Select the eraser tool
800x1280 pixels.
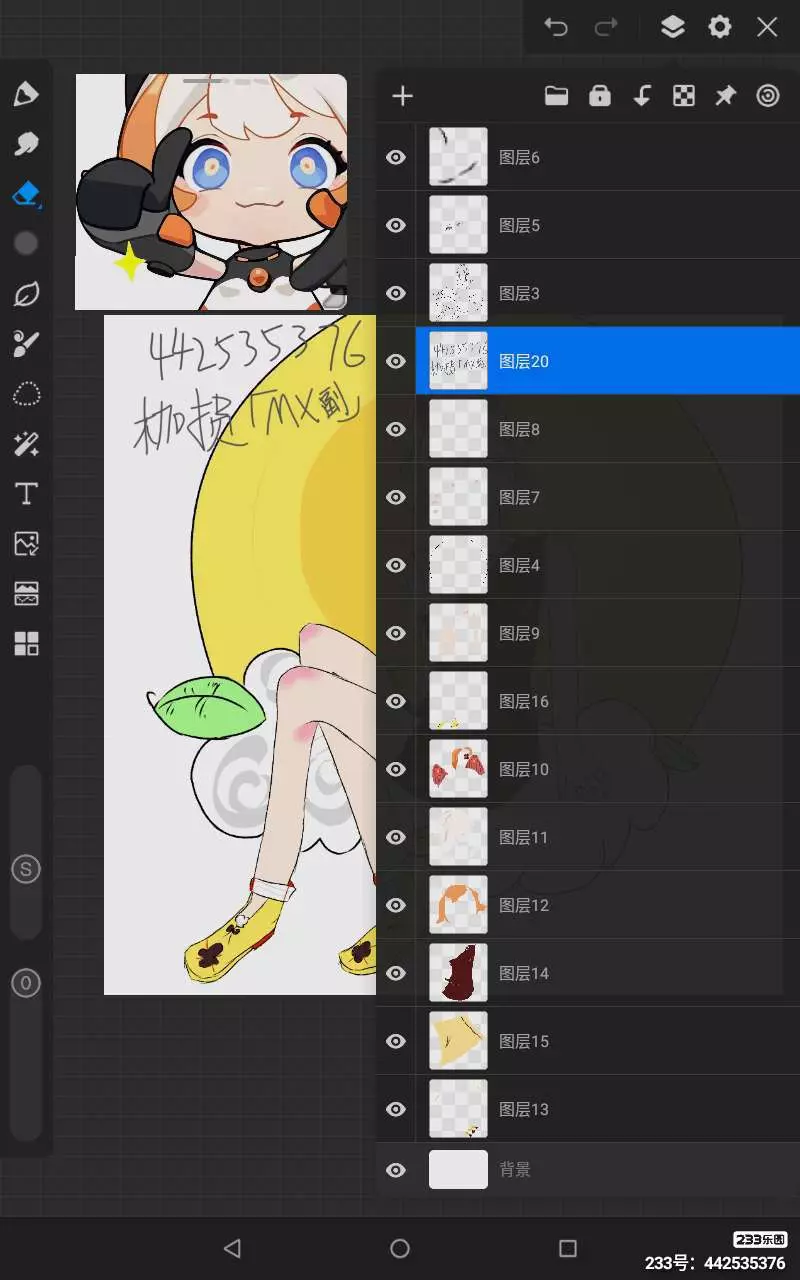tap(26, 193)
